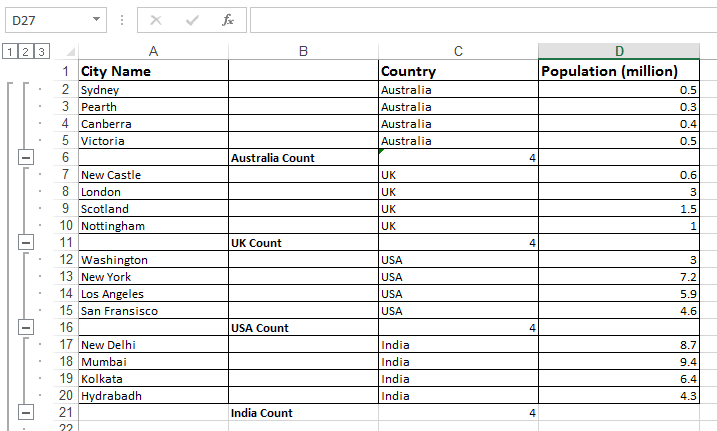Show outline level 1
The image size is (717, 431).
(10, 52)
